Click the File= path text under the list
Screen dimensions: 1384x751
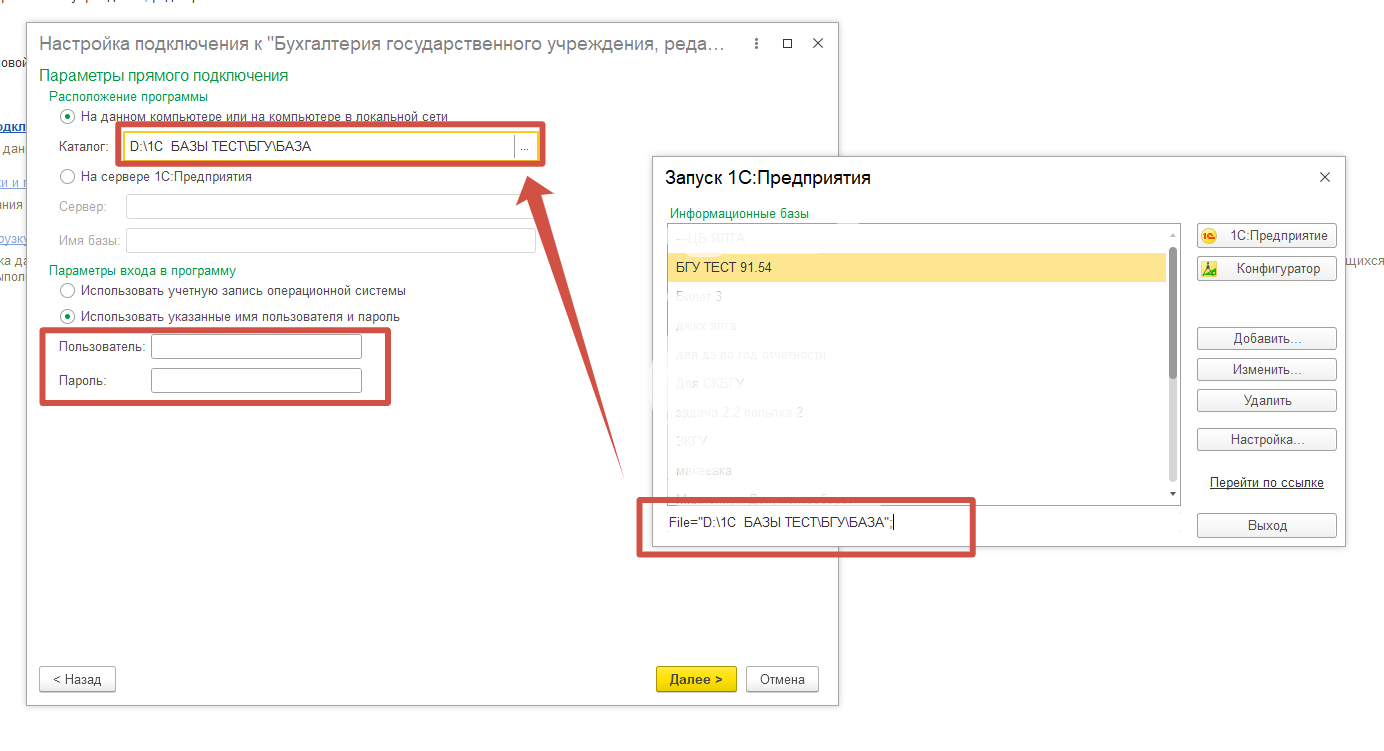780,522
